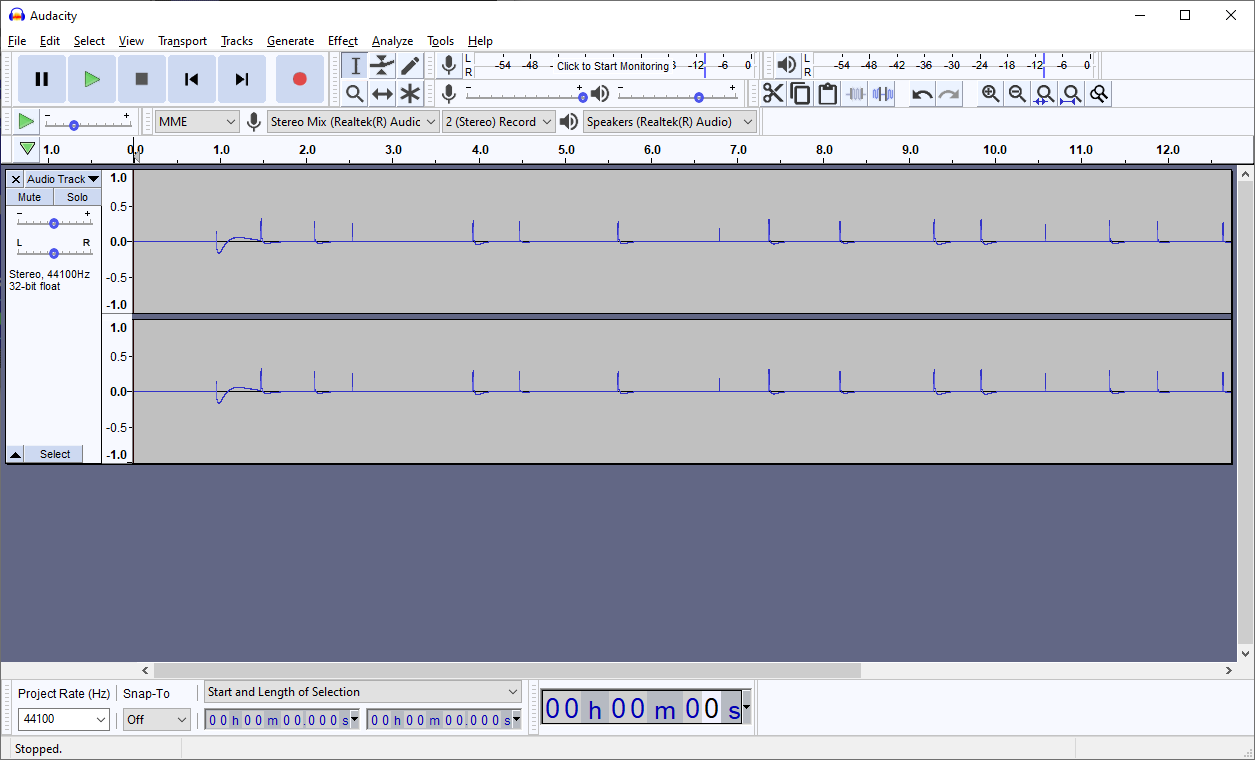This screenshot has height=760, width=1255.
Task: Open the MME audio host dropdown
Action: (x=196, y=121)
